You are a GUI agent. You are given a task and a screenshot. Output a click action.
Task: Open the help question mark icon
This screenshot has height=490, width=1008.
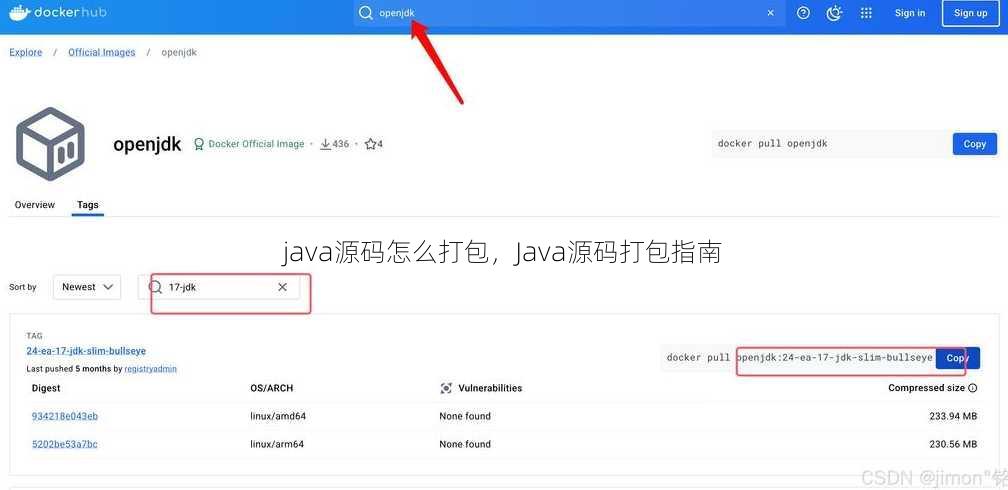(803, 13)
